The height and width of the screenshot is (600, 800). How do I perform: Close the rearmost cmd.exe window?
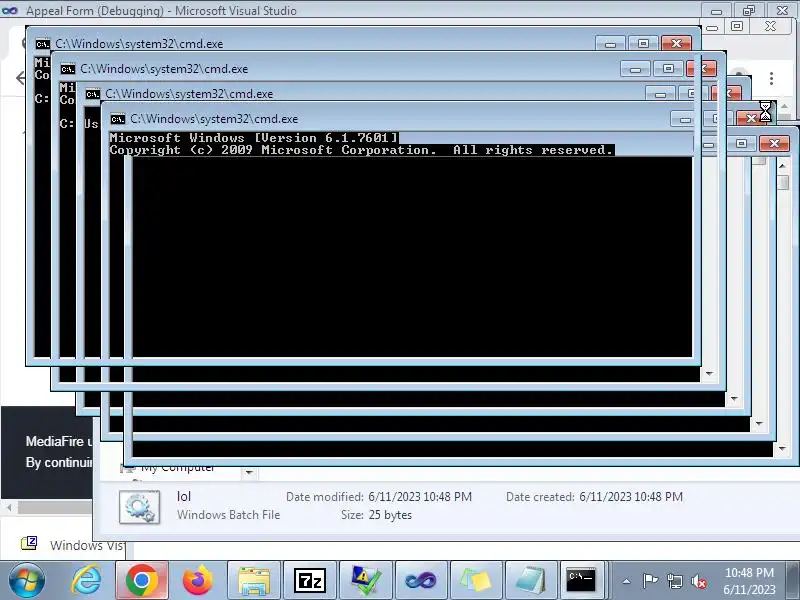click(x=677, y=43)
